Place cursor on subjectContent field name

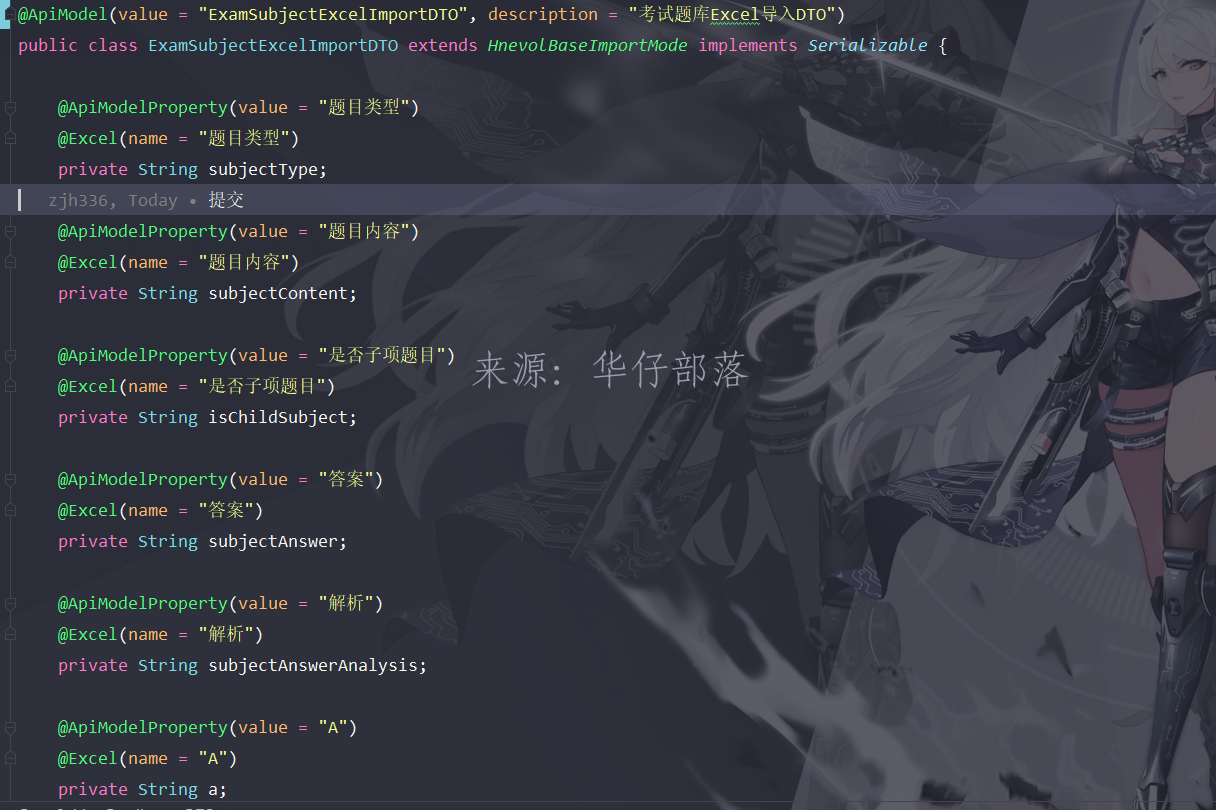coord(277,294)
